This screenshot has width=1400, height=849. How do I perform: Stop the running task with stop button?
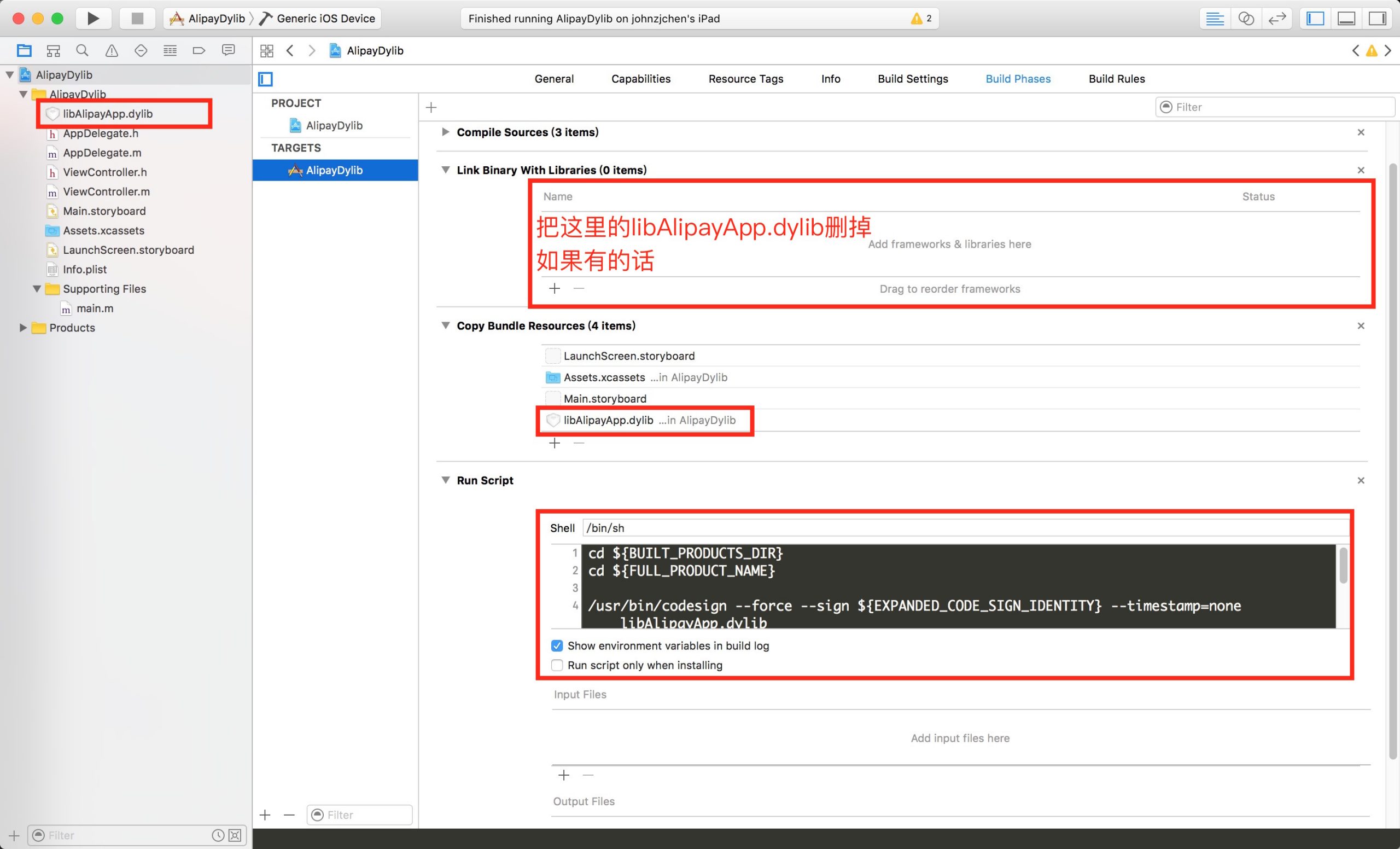point(137,18)
